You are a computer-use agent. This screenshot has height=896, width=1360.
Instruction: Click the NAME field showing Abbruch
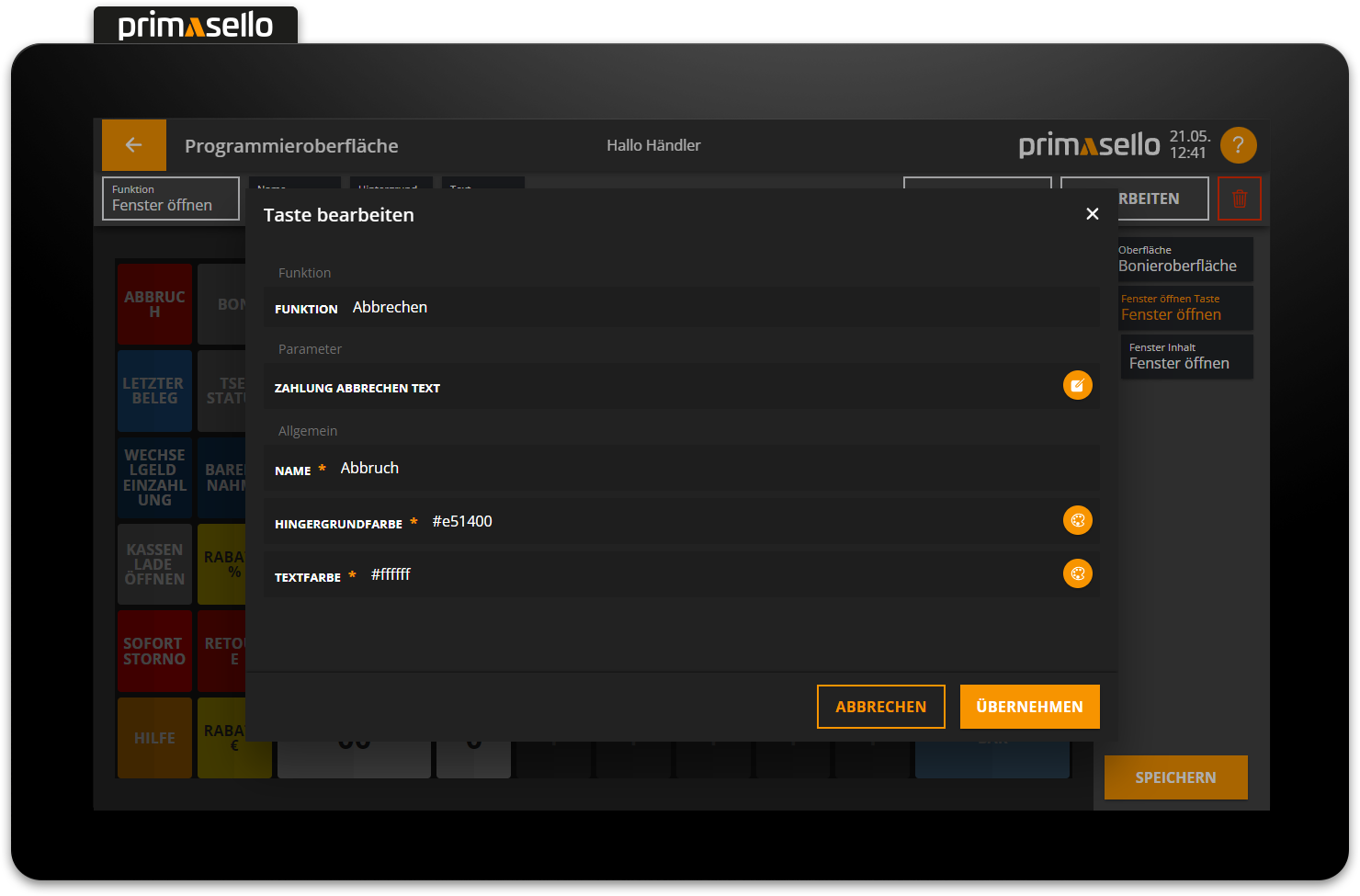click(x=680, y=468)
